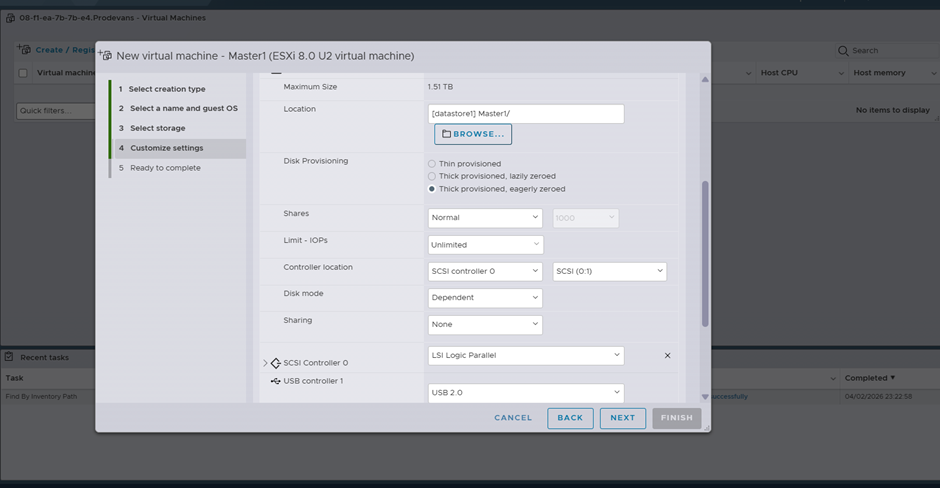Click the Next button
Image resolution: width=940 pixels, height=488 pixels.
[622, 418]
